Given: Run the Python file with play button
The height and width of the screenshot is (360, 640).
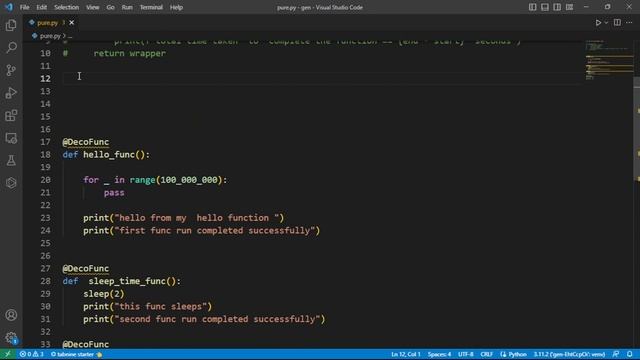Looking at the screenshot, I should [598, 23].
